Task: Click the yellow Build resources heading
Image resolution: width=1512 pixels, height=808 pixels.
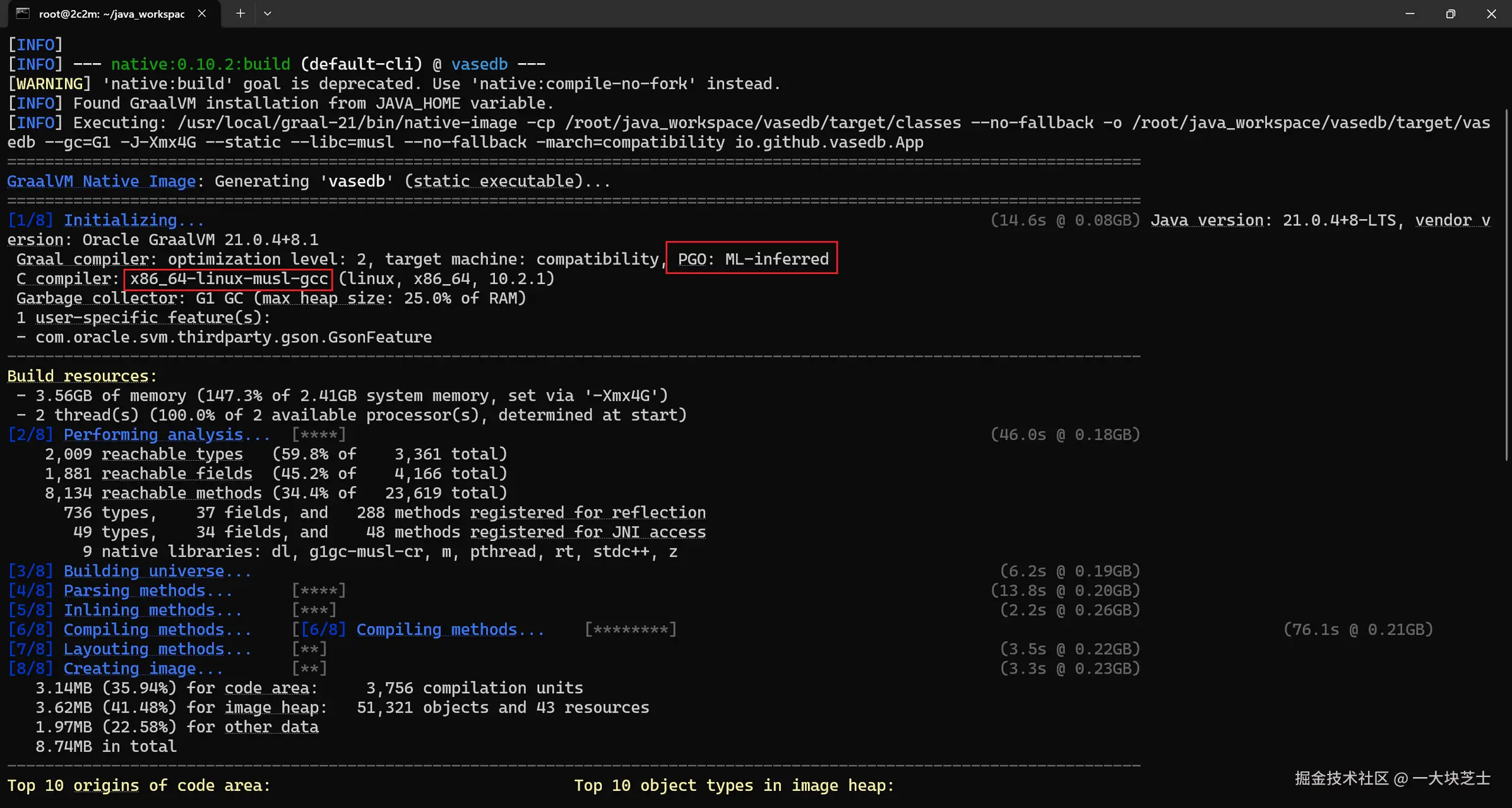Action: tap(81, 376)
